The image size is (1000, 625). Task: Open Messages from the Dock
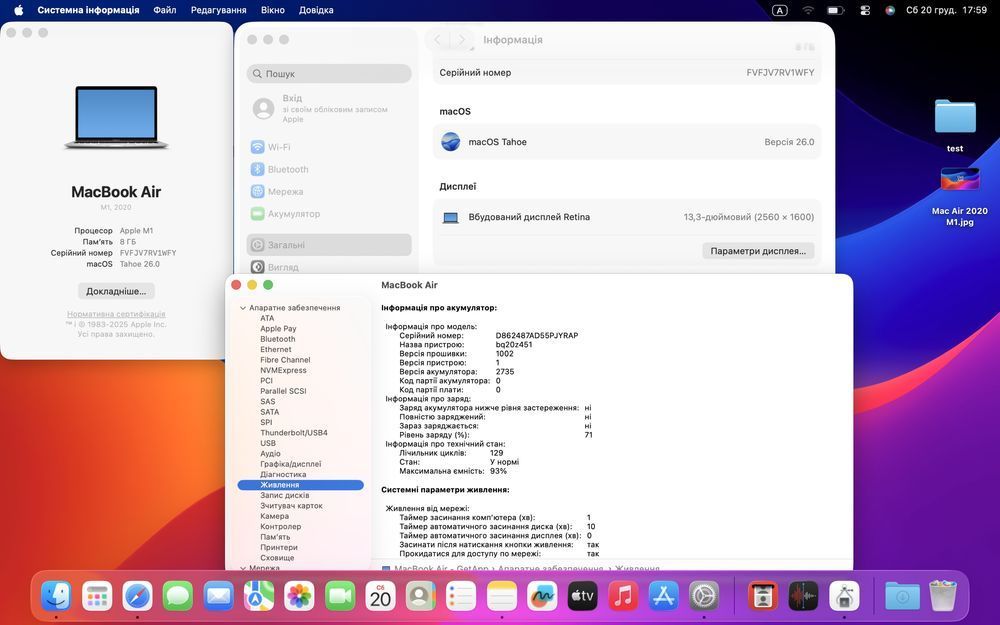tap(178, 597)
